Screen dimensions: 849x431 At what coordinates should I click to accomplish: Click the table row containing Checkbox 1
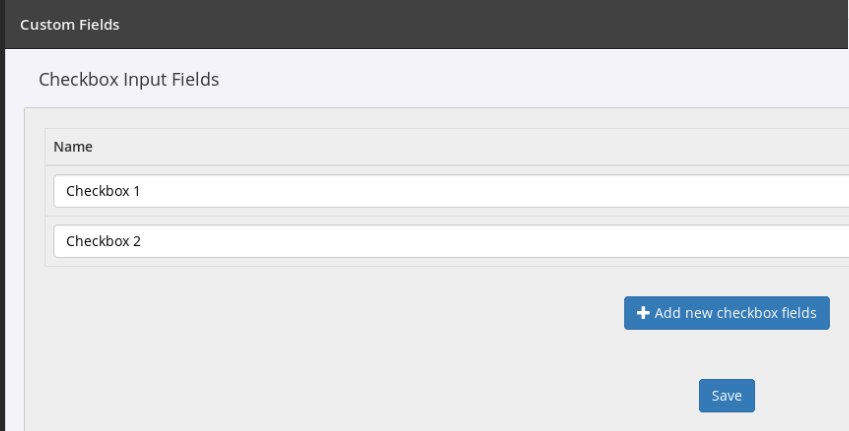(49, 190)
